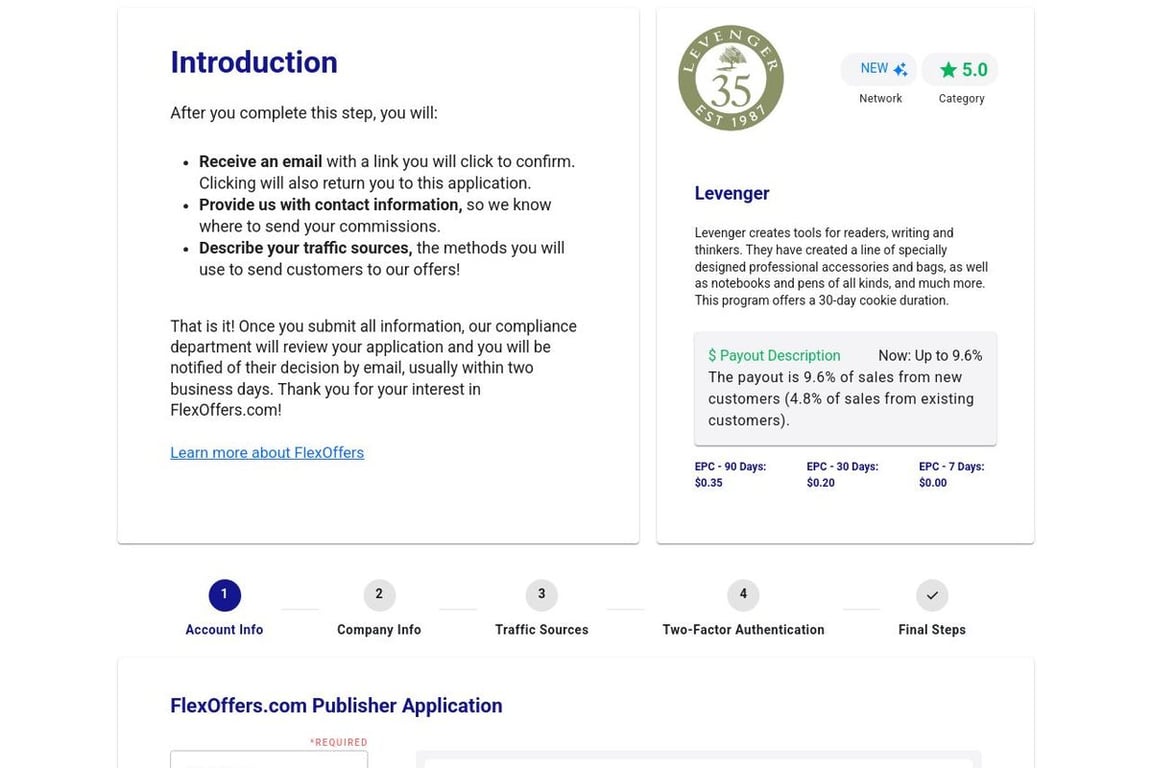
Task: Click the green star 5.0 rating badge
Action: point(960,70)
